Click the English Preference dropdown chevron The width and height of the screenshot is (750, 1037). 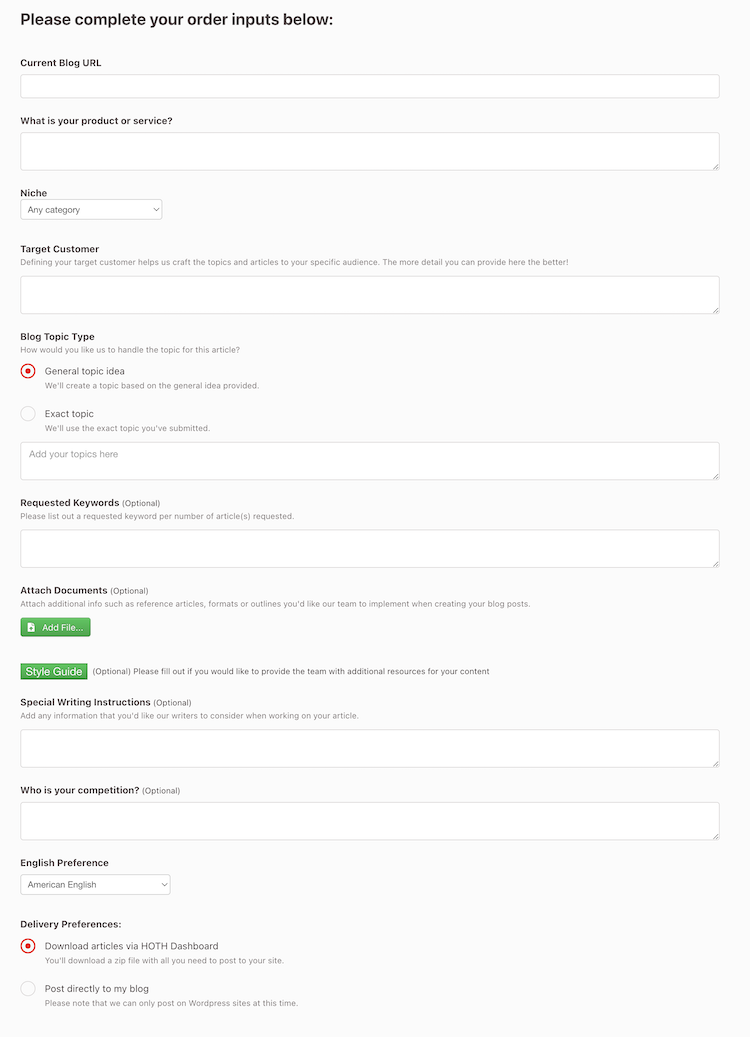point(164,884)
